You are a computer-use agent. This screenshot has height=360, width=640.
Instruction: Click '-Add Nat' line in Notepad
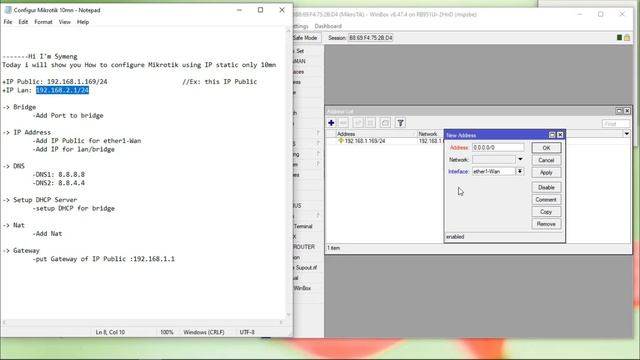tap(47, 233)
